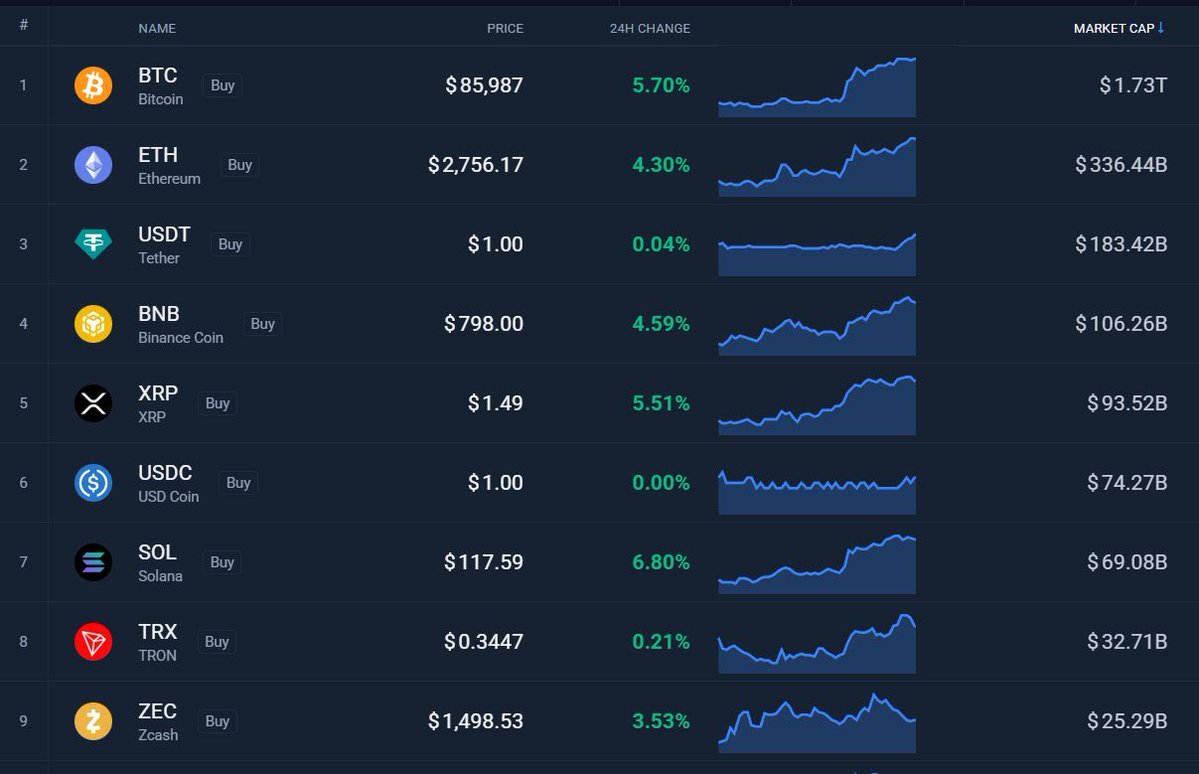The image size is (1199, 774).
Task: Click the Ethereum diamond logo icon
Action: click(x=93, y=164)
